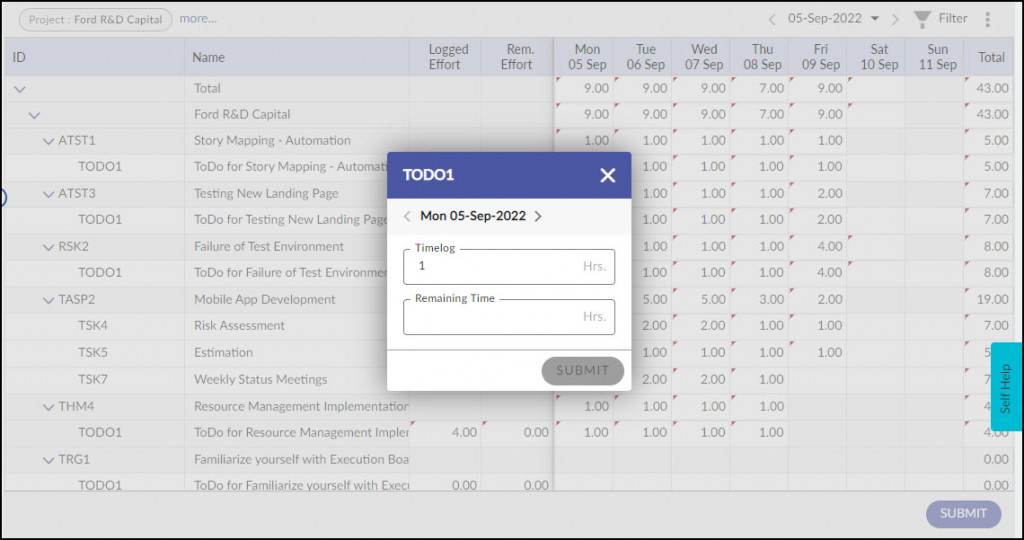
Task: Click the Sun 11 Sep column header
Action: click(x=935, y=57)
